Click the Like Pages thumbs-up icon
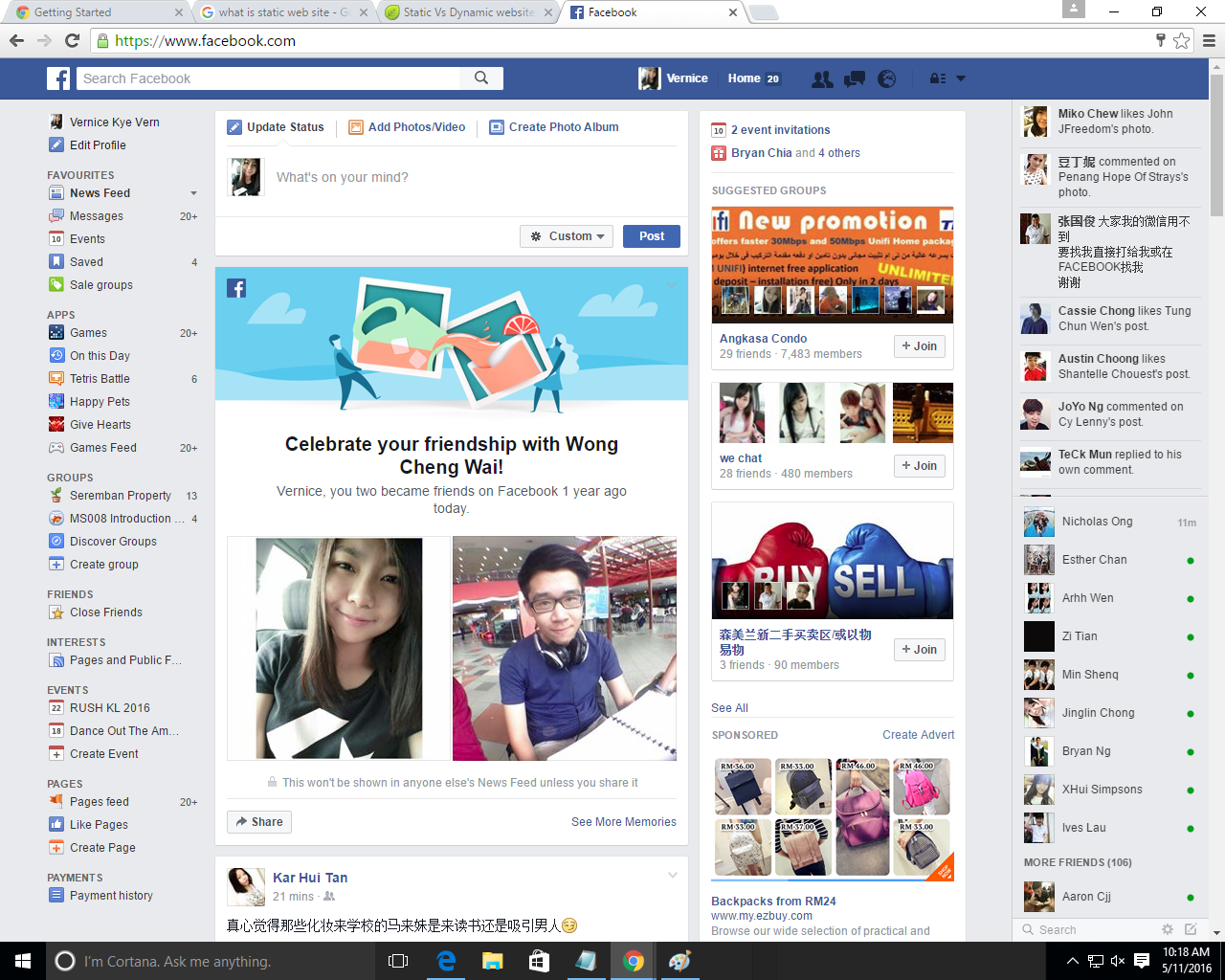This screenshot has width=1225, height=980. click(56, 825)
